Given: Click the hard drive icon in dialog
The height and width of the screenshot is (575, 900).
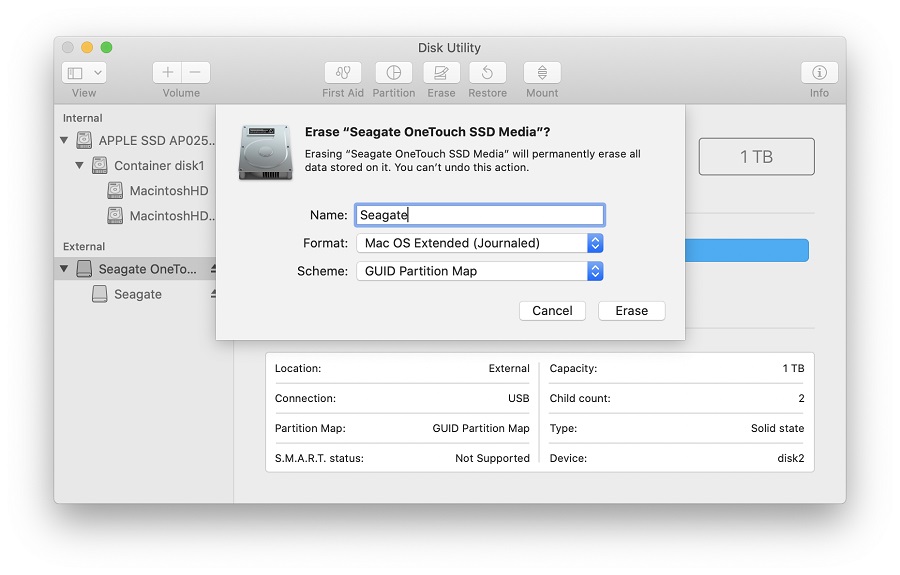Looking at the screenshot, I should coord(266,152).
